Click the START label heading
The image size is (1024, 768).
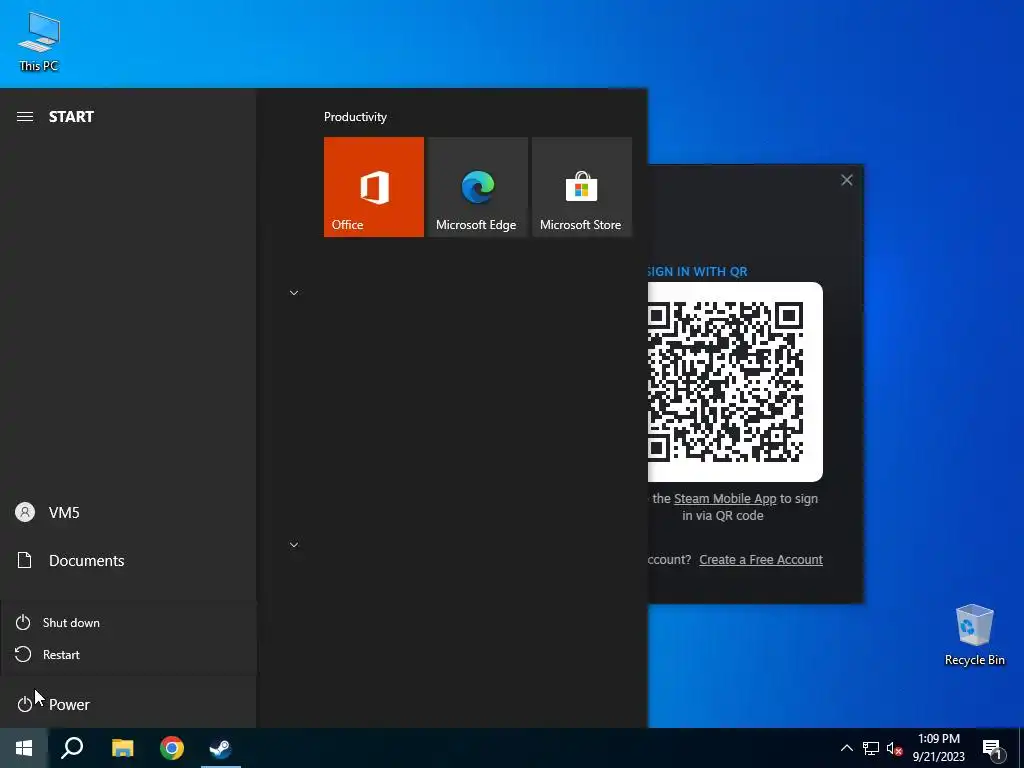pos(71,117)
